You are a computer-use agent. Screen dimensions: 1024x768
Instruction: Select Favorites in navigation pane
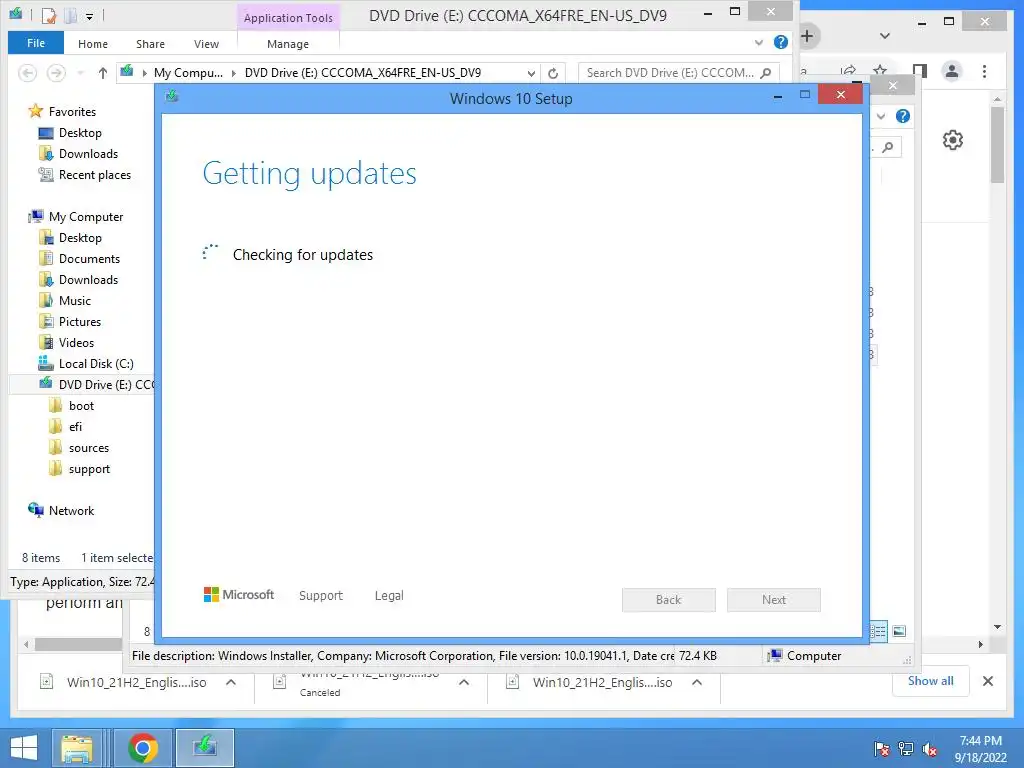pyautogui.click(x=72, y=112)
